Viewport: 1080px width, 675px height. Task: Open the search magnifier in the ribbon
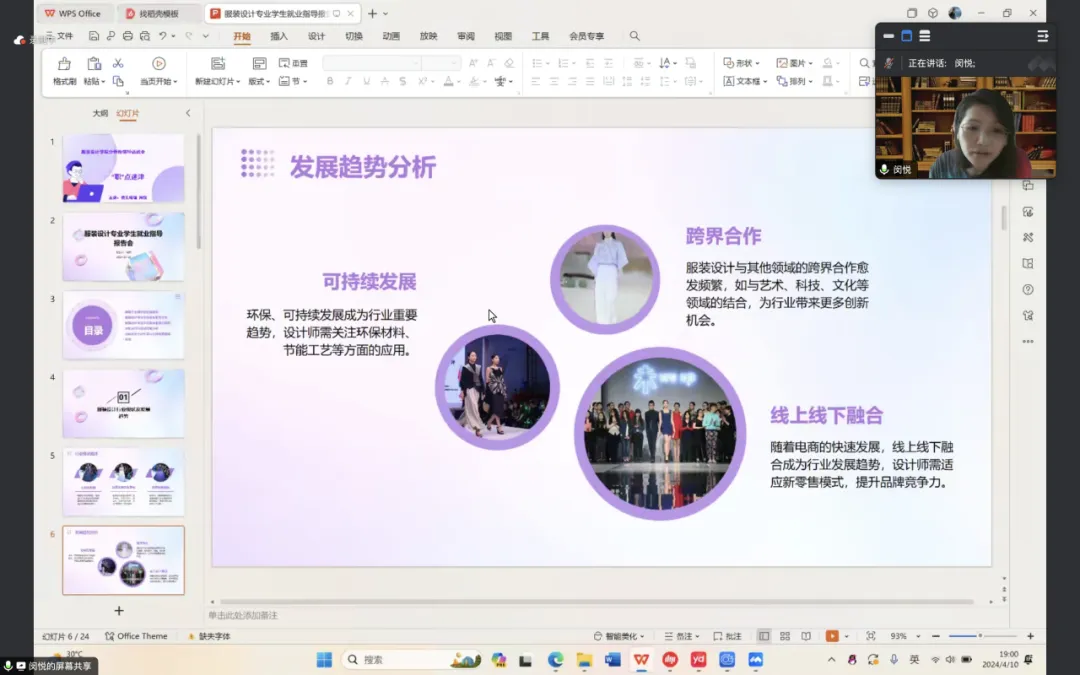pos(634,36)
